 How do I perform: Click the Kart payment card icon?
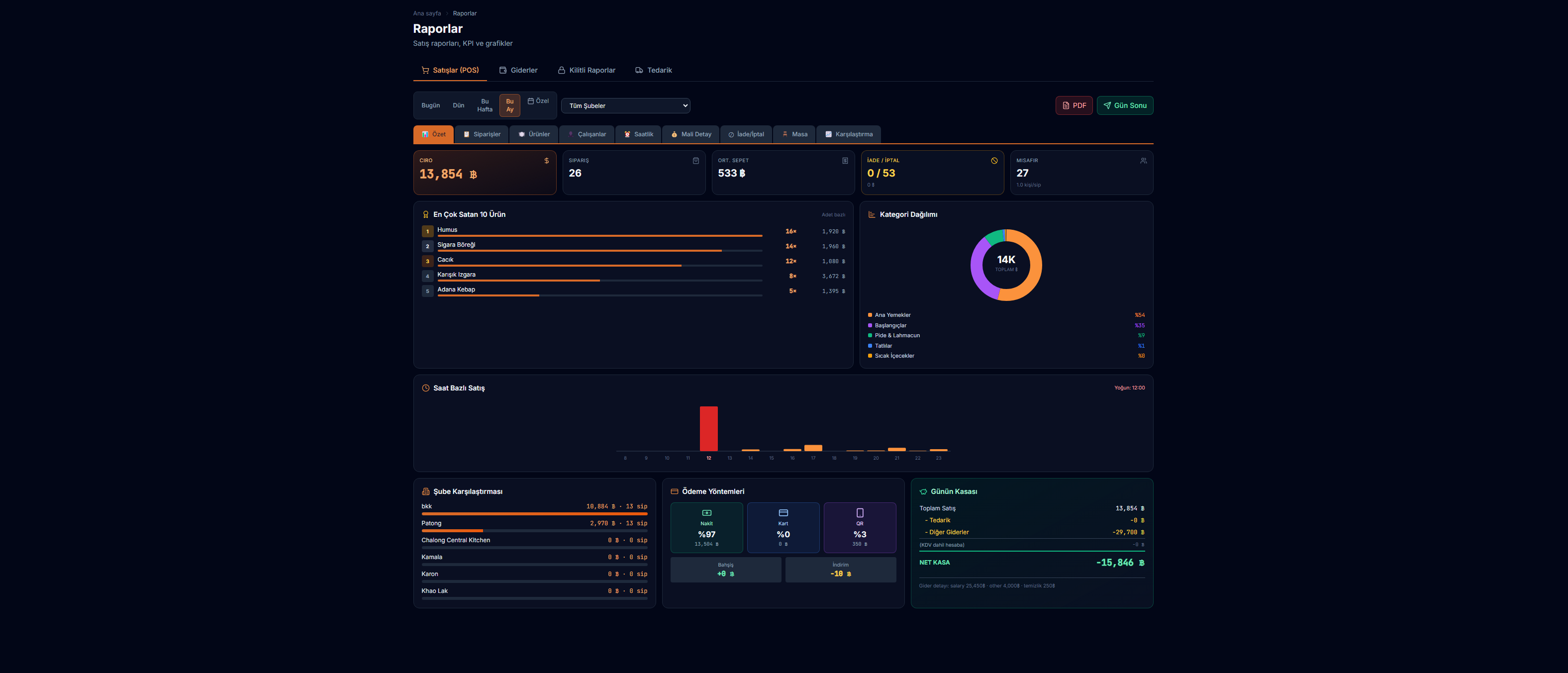tap(784, 513)
